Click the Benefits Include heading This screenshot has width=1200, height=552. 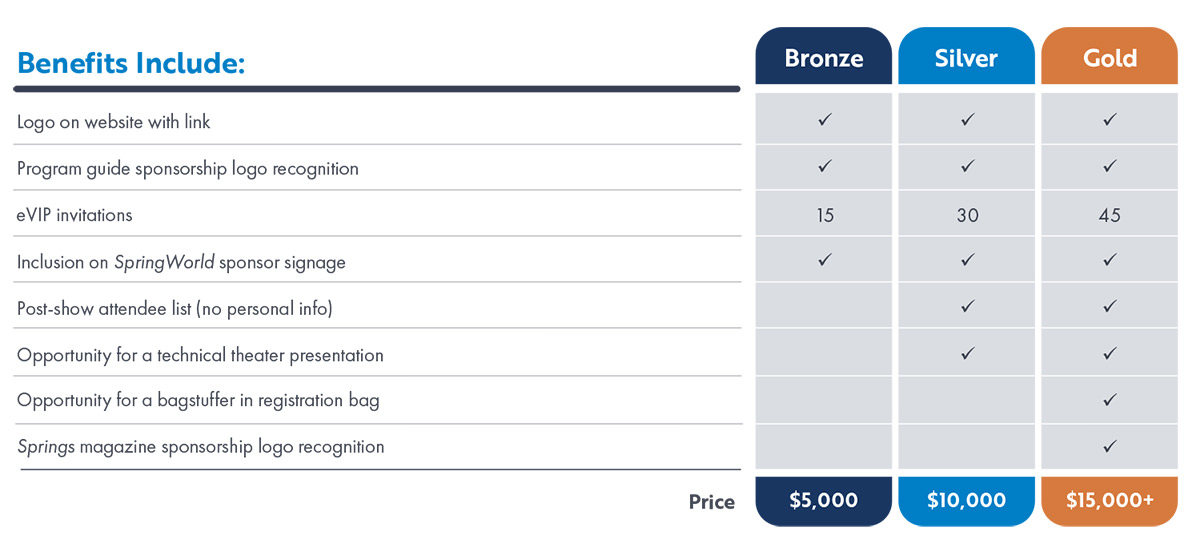tap(131, 63)
